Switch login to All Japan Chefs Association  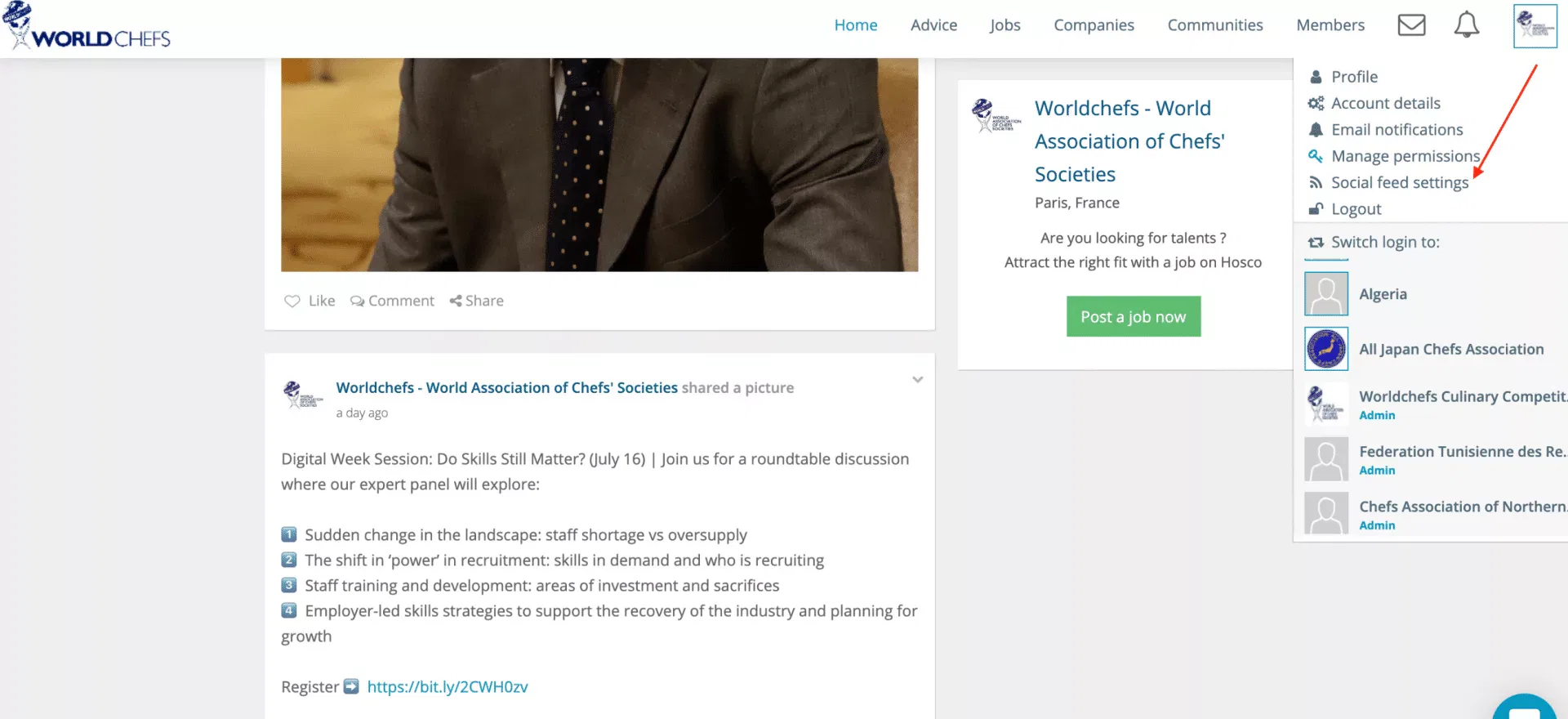[1450, 349]
